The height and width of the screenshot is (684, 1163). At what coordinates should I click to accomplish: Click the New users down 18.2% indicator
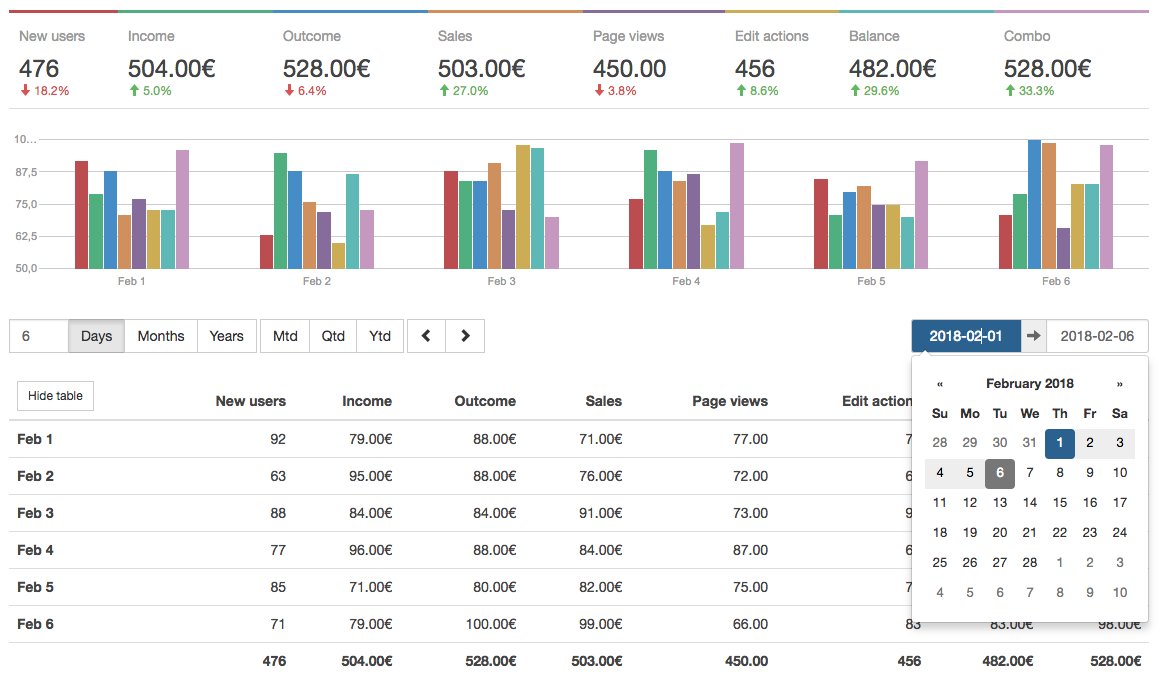click(45, 91)
